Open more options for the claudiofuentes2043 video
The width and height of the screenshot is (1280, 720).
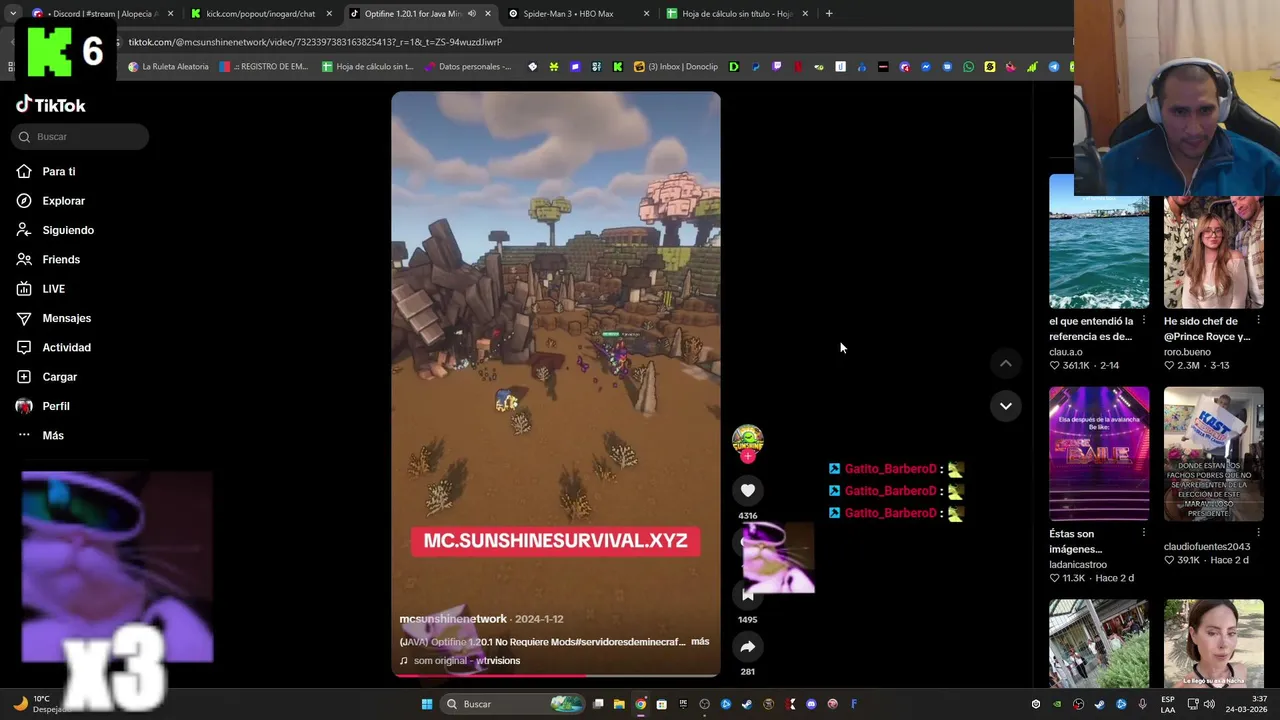click(x=1258, y=533)
